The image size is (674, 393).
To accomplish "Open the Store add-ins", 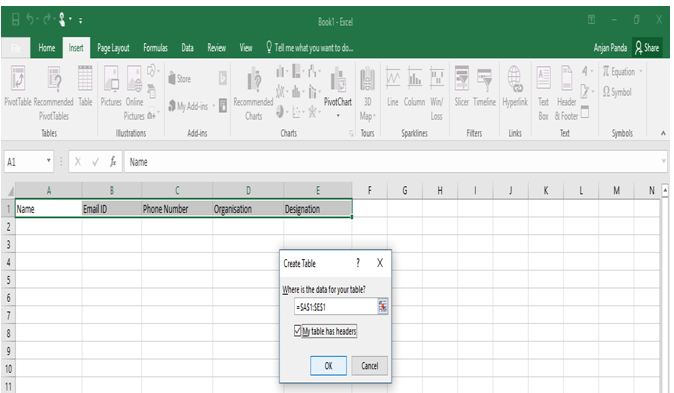I will 179,79.
